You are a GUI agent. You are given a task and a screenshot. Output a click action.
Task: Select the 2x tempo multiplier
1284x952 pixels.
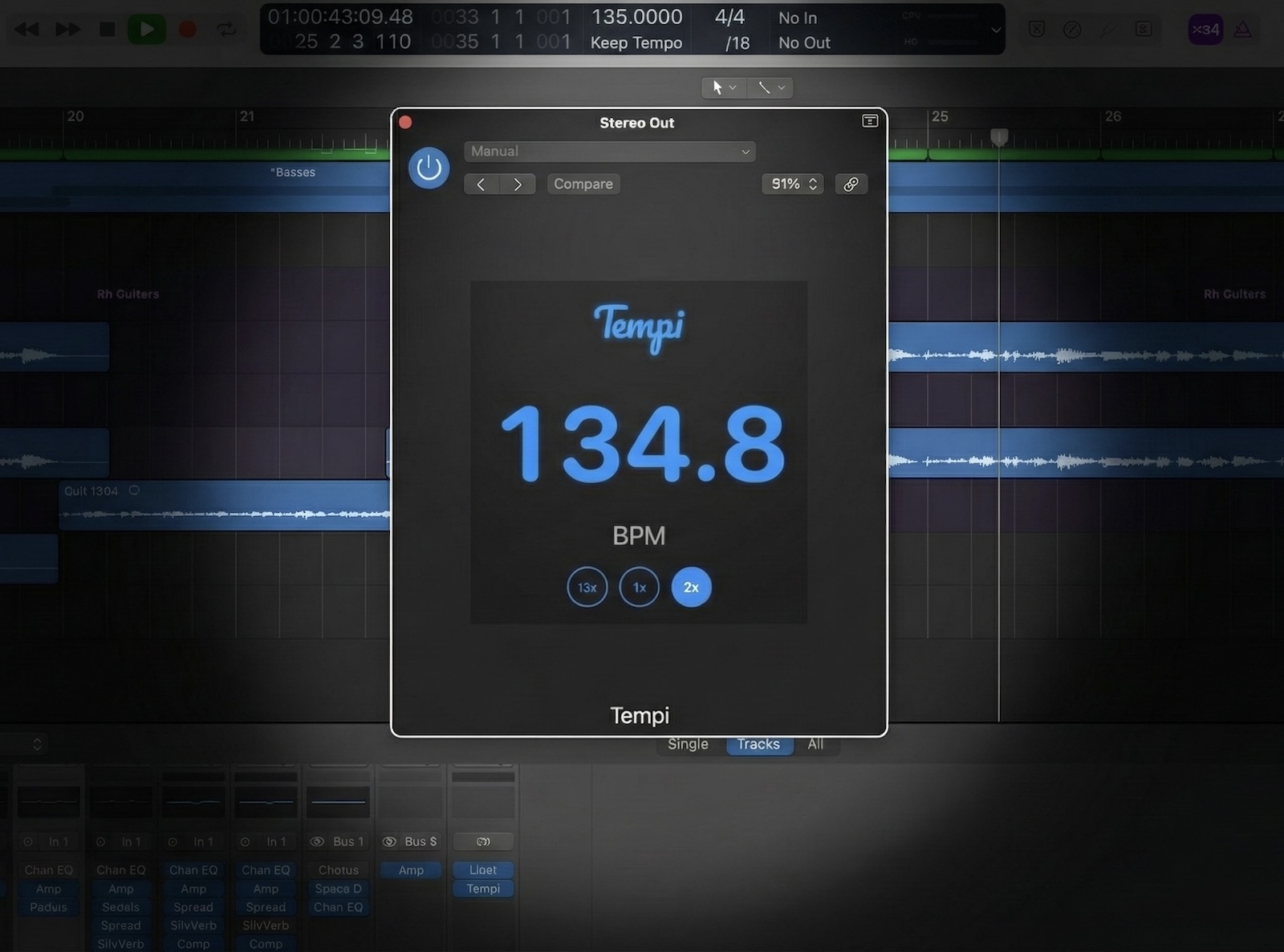click(691, 587)
